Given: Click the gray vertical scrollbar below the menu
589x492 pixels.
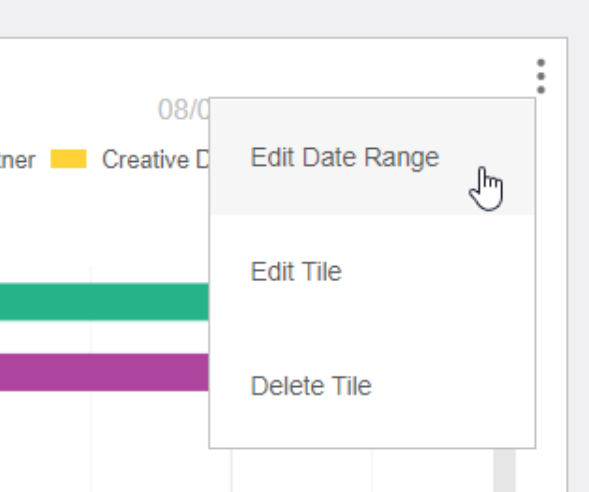Looking at the screenshot, I should (x=504, y=470).
